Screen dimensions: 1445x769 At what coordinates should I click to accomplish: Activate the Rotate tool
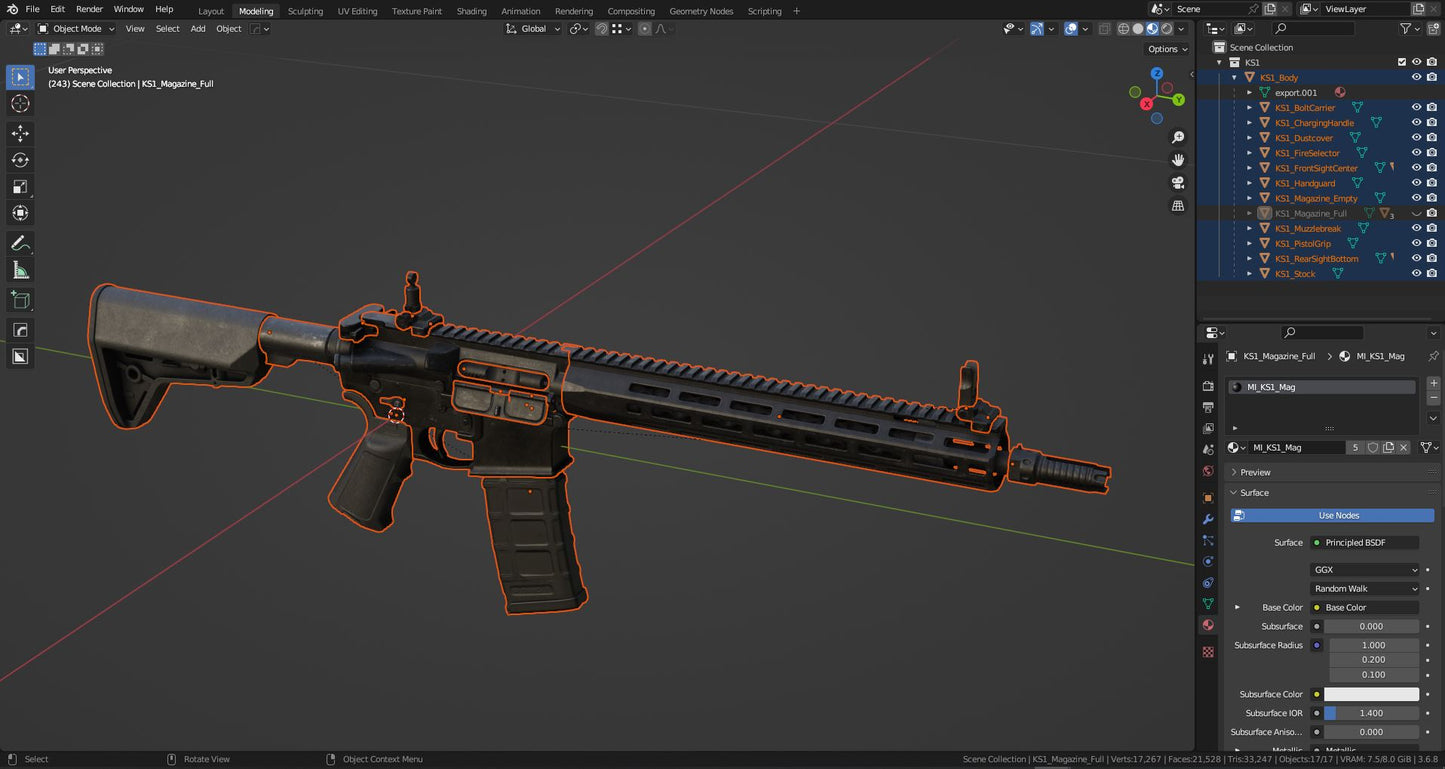tap(20, 160)
